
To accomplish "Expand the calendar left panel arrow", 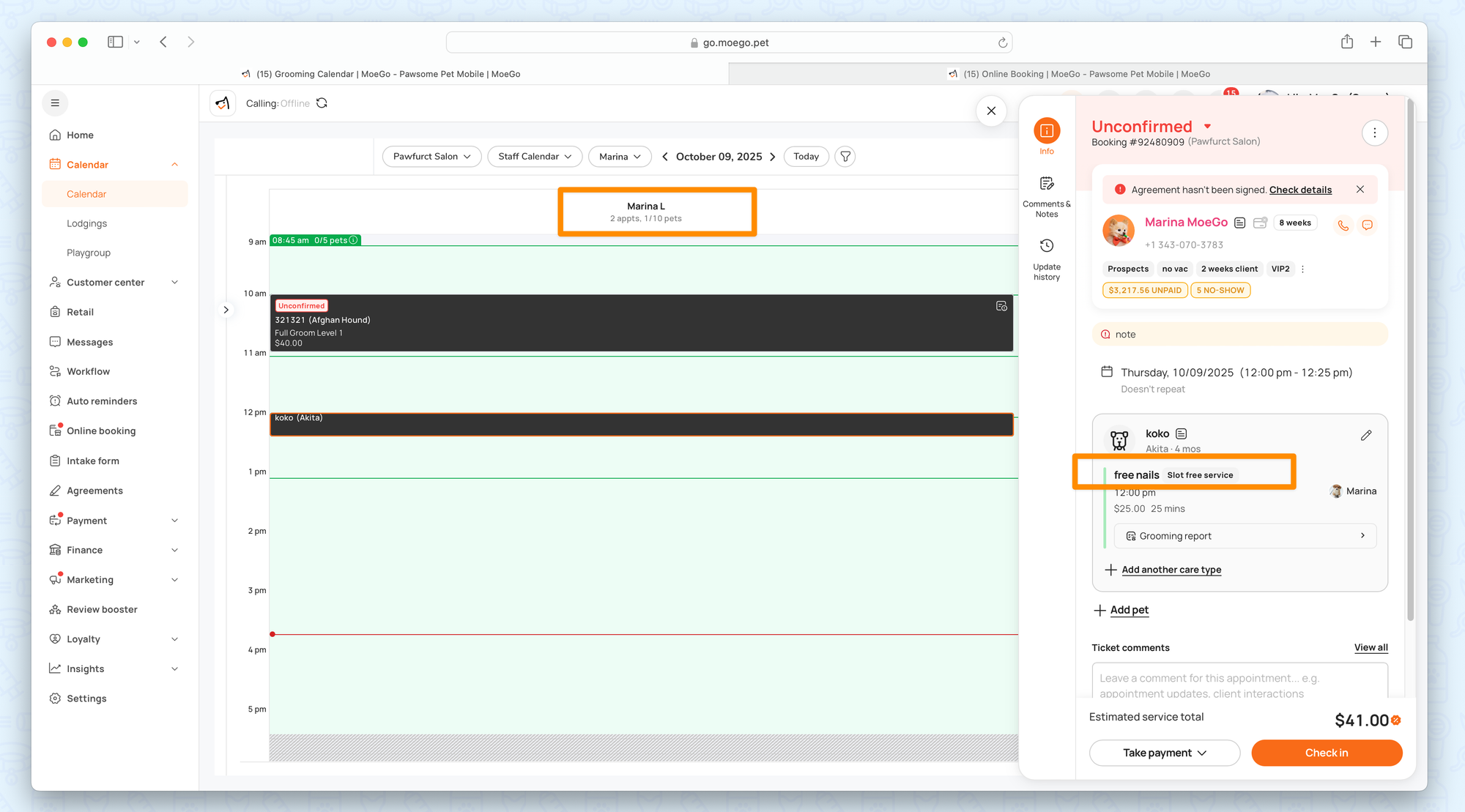I will tap(226, 310).
